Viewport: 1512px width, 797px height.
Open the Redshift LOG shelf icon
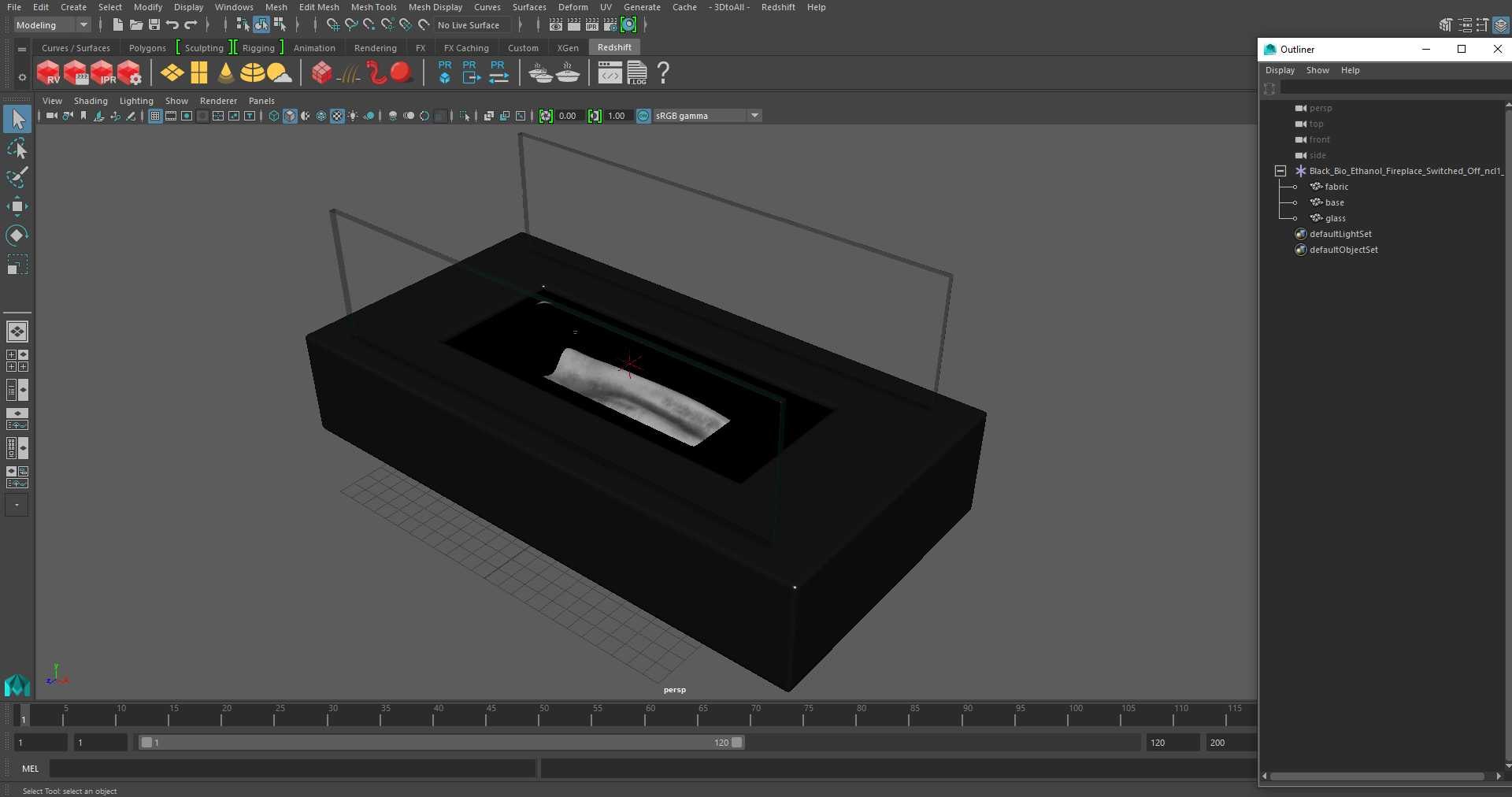[x=636, y=73]
